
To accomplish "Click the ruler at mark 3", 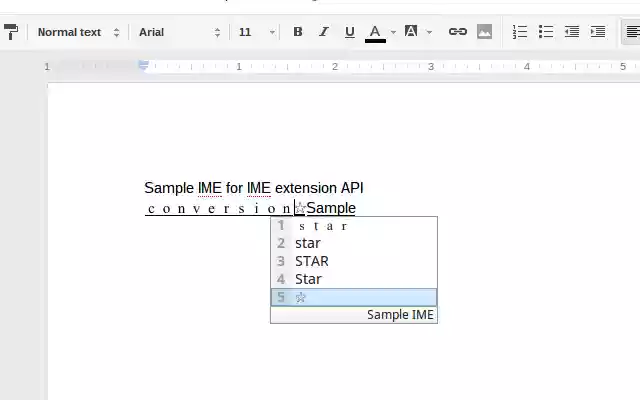I will (431, 67).
